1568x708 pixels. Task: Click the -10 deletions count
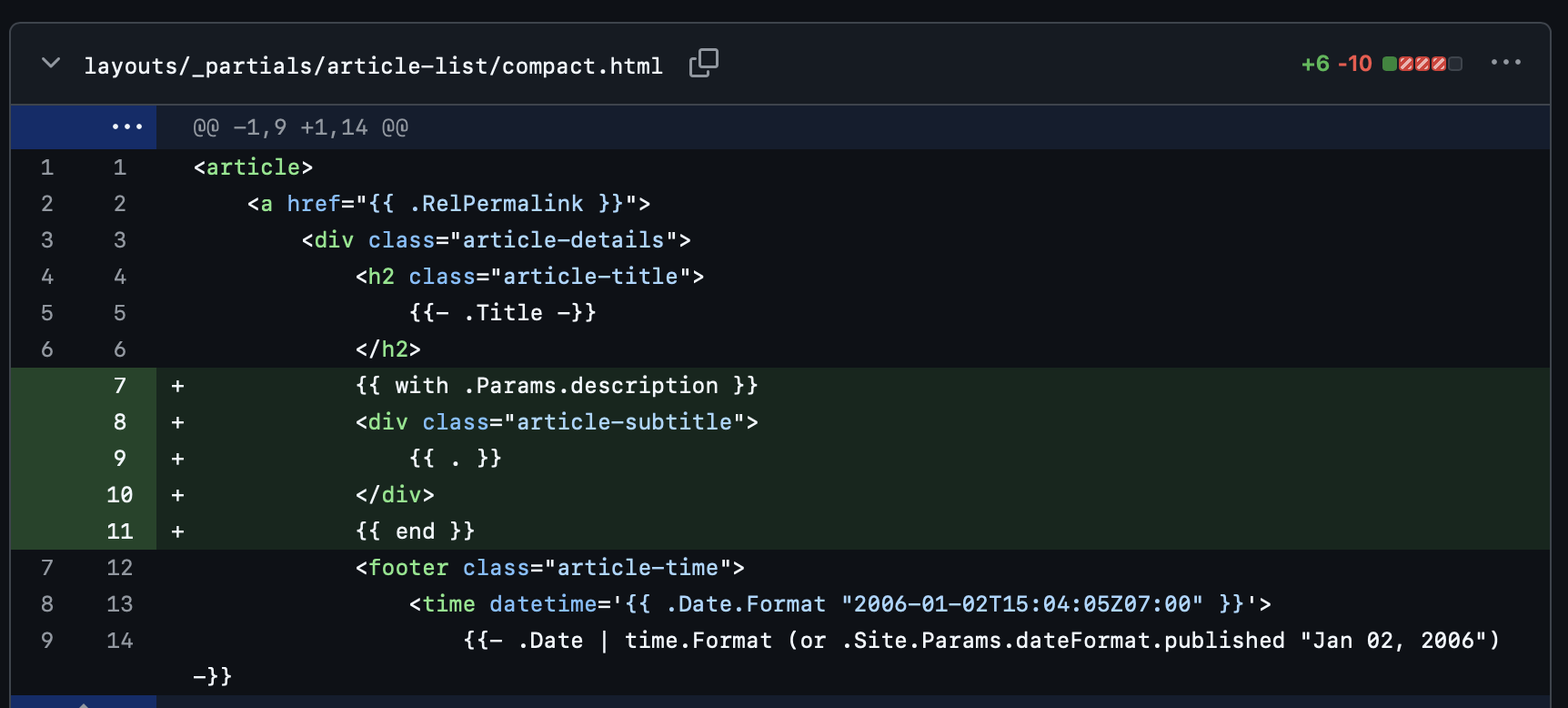tap(1354, 64)
